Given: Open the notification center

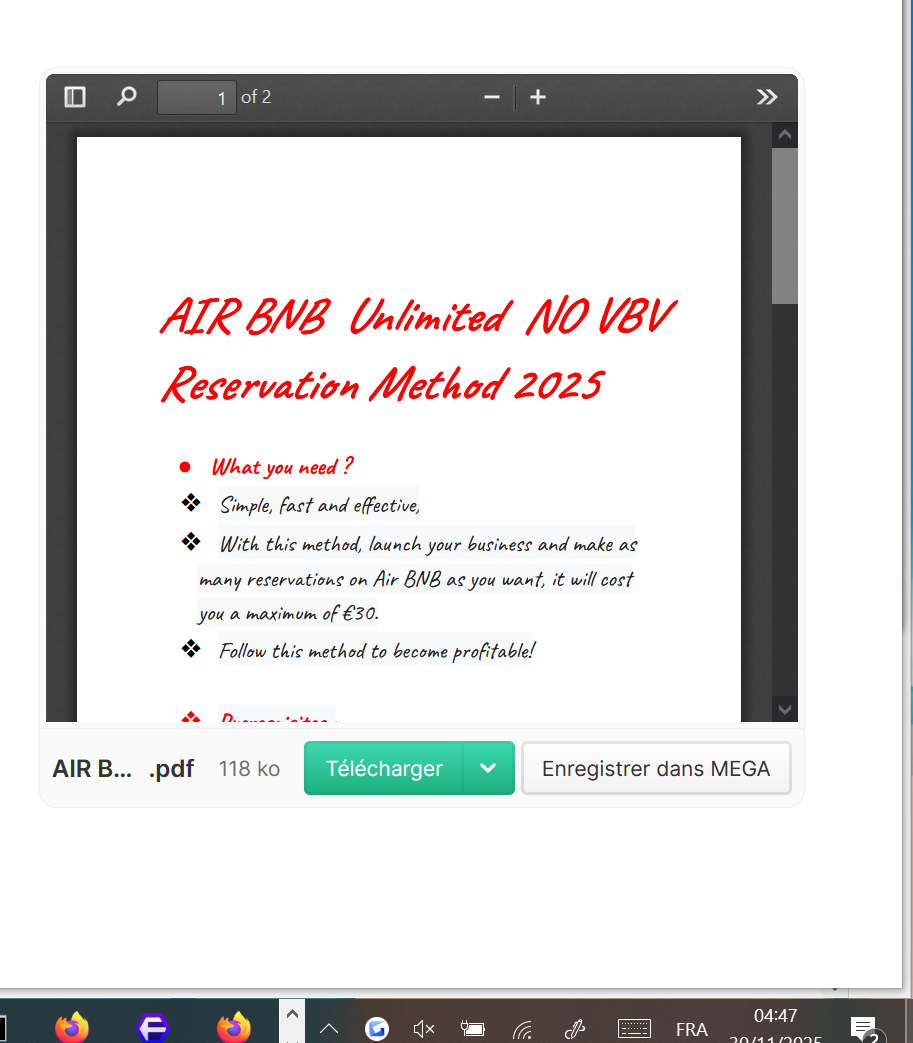Looking at the screenshot, I should 862,1028.
